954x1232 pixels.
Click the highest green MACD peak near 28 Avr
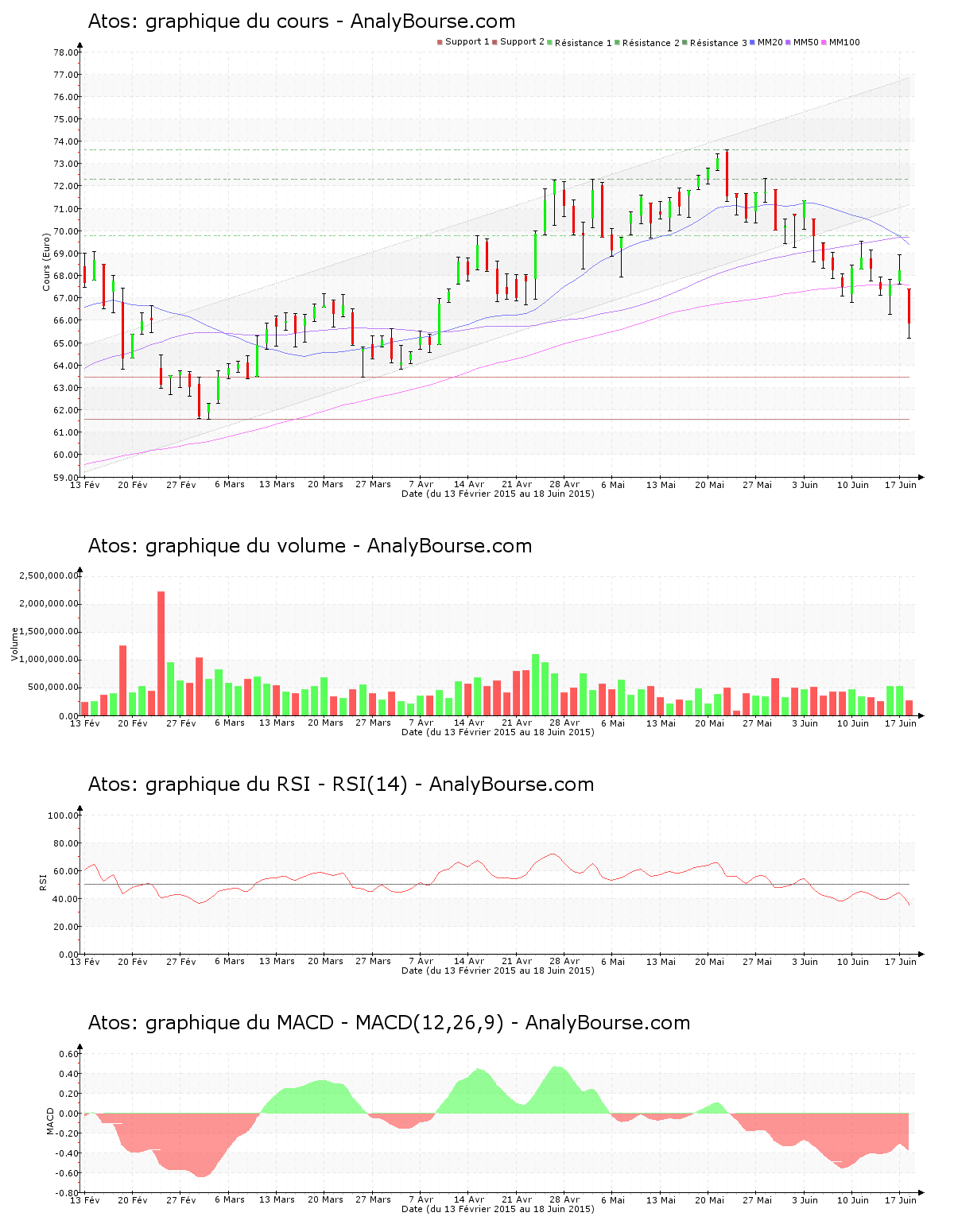pyautogui.click(x=556, y=1089)
